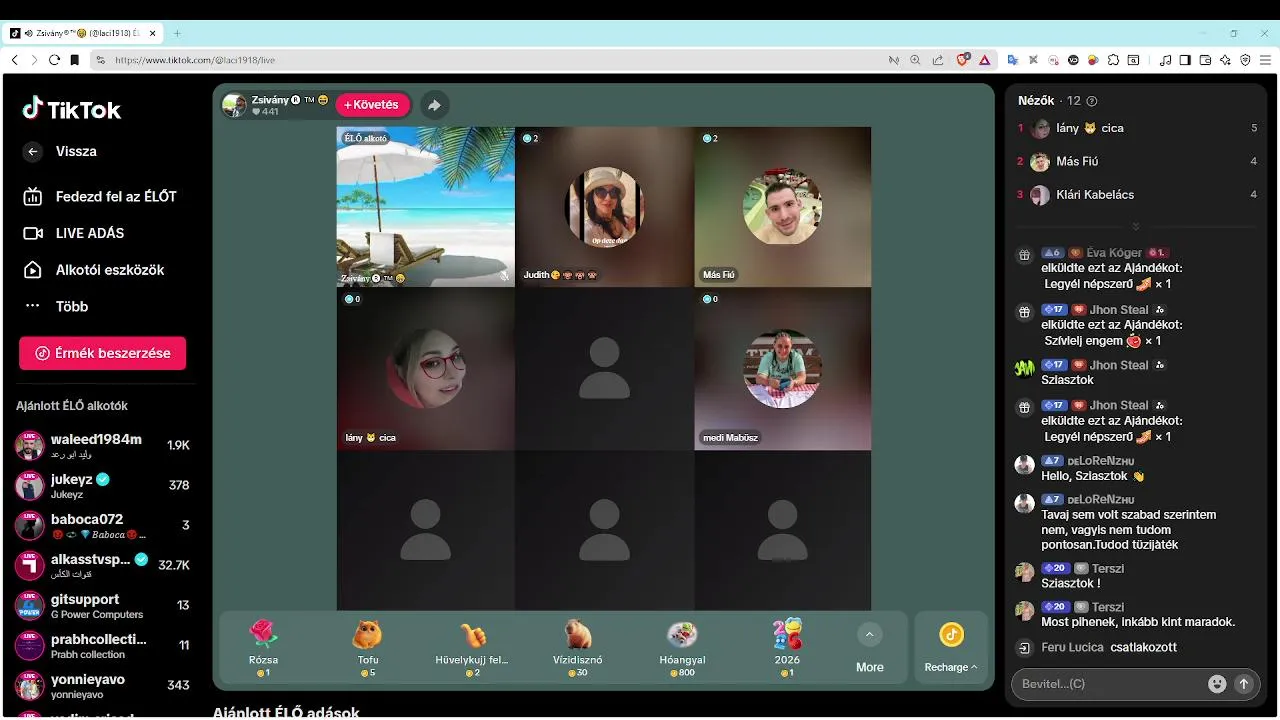Click the TikTok logo

coord(72,109)
